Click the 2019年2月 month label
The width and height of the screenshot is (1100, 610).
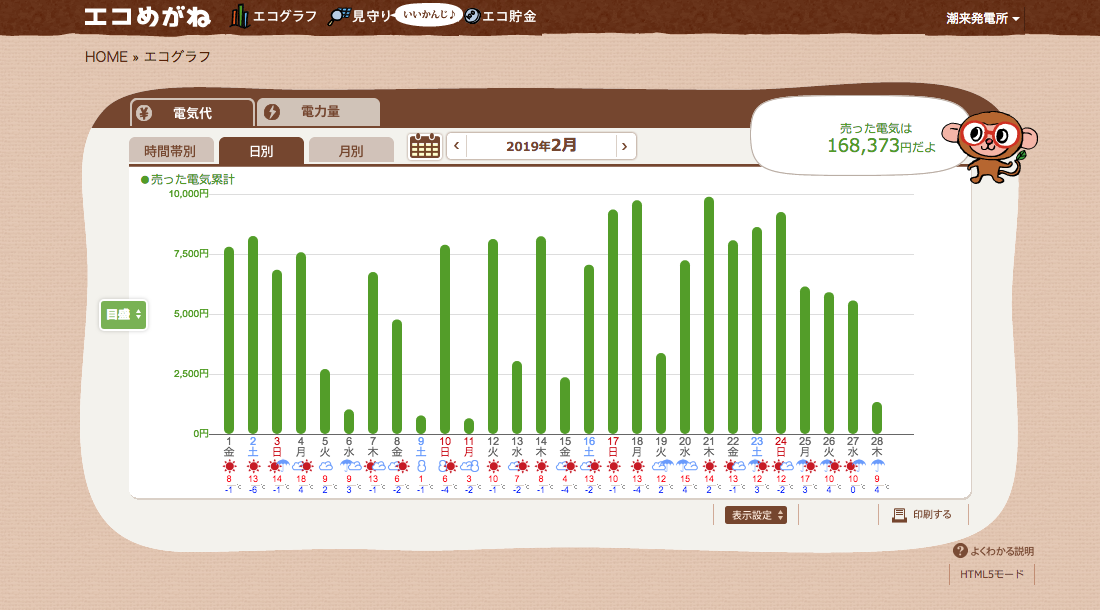point(541,146)
